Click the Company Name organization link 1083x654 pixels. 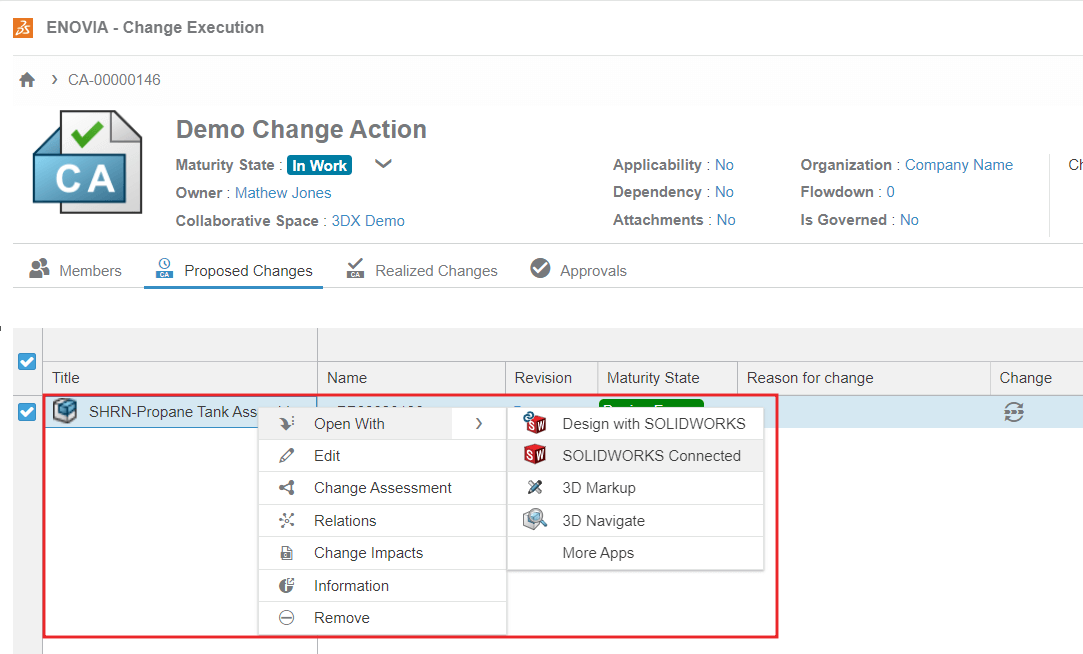[x=959, y=165]
